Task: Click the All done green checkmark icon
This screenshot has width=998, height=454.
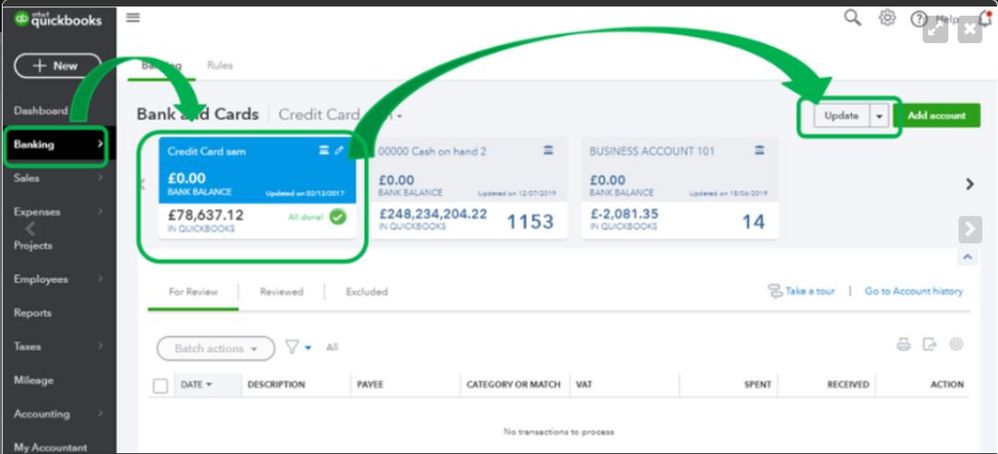Action: (338, 217)
